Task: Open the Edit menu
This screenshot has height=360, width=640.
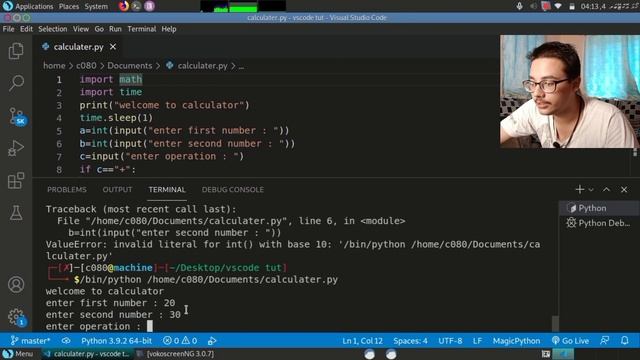Action: pos(26,29)
